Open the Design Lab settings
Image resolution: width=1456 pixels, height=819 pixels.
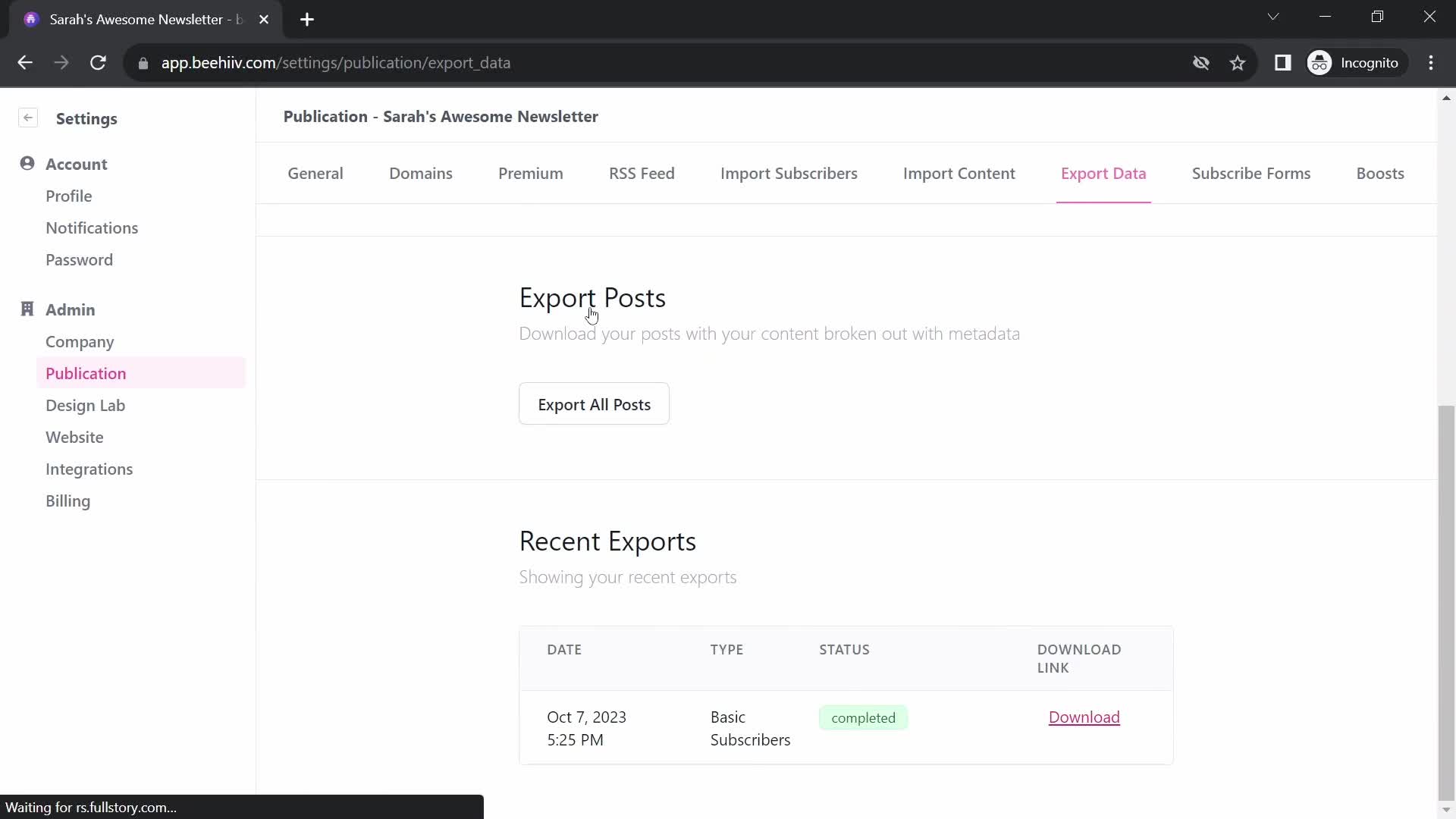[85, 405]
